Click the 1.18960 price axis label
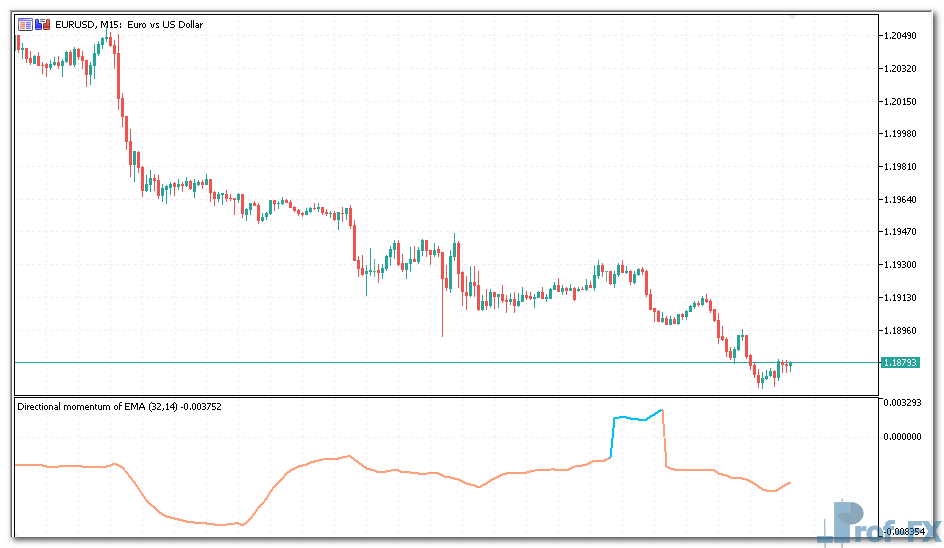The height and width of the screenshot is (548, 944). (x=900, y=330)
